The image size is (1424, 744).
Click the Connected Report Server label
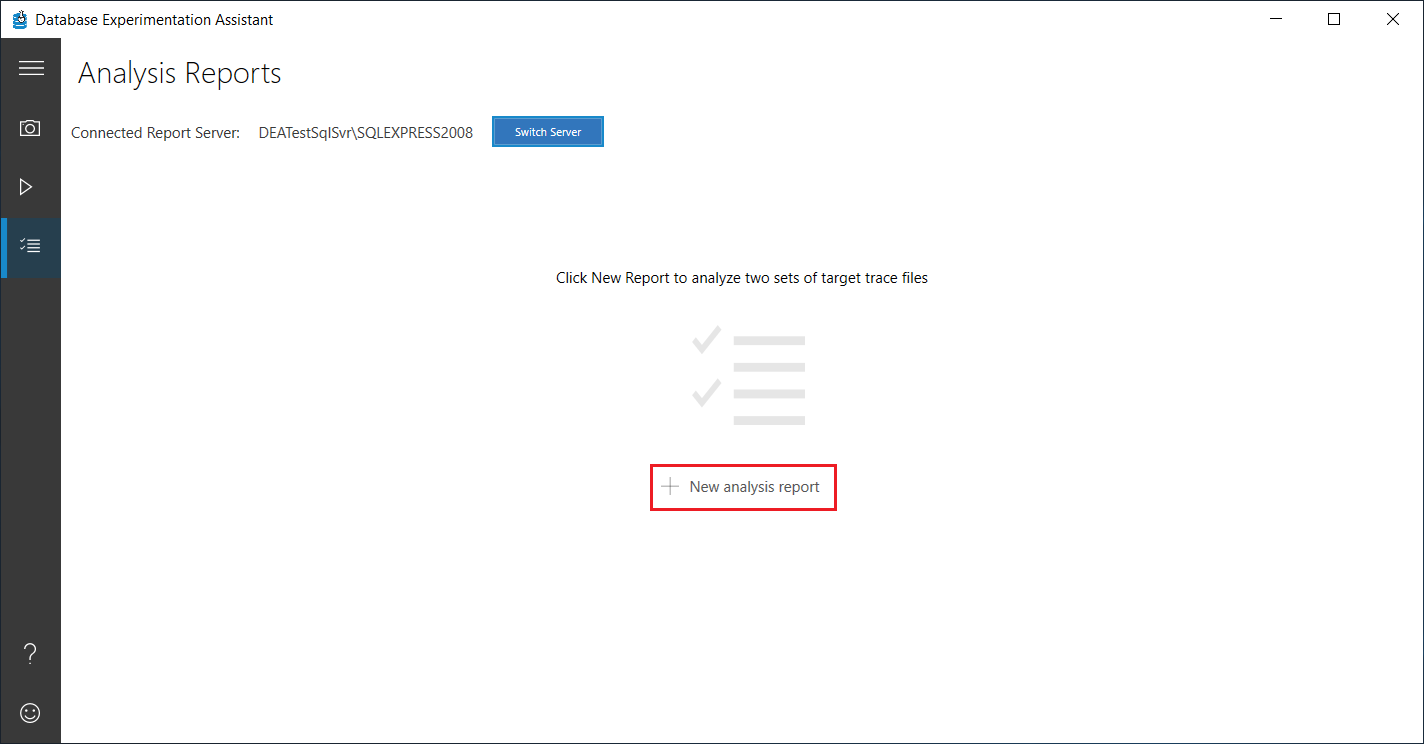pyautogui.click(x=155, y=133)
